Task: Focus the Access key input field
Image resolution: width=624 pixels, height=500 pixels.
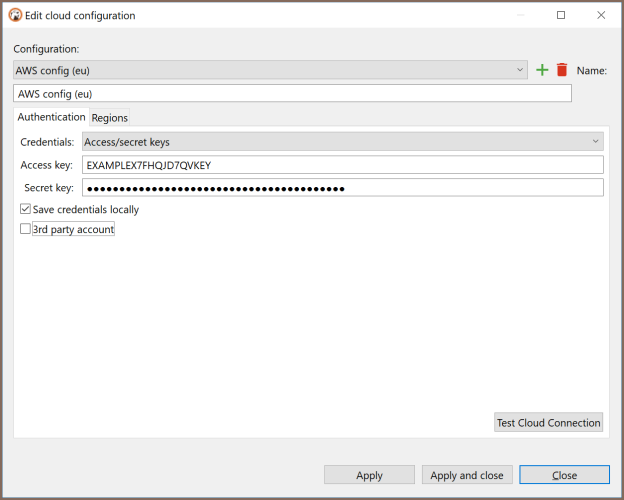Action: click(343, 165)
